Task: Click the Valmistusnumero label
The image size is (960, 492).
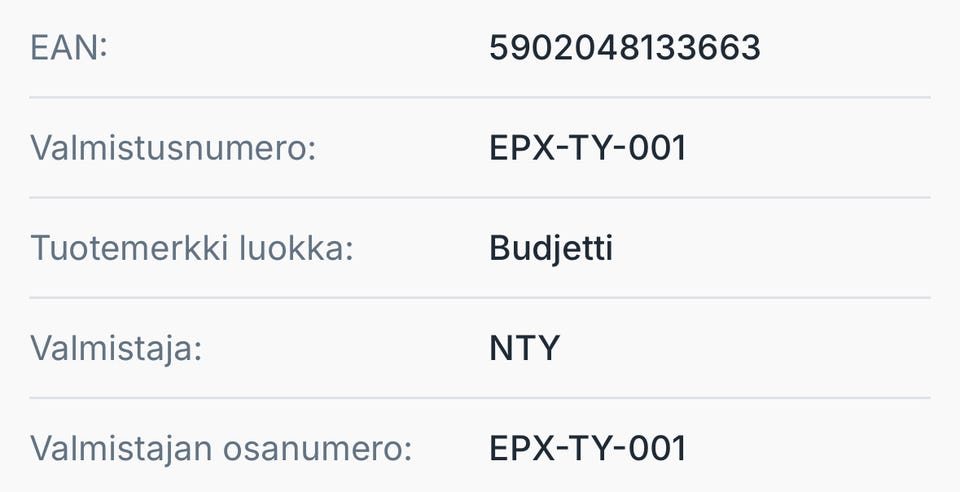Action: click(x=173, y=148)
